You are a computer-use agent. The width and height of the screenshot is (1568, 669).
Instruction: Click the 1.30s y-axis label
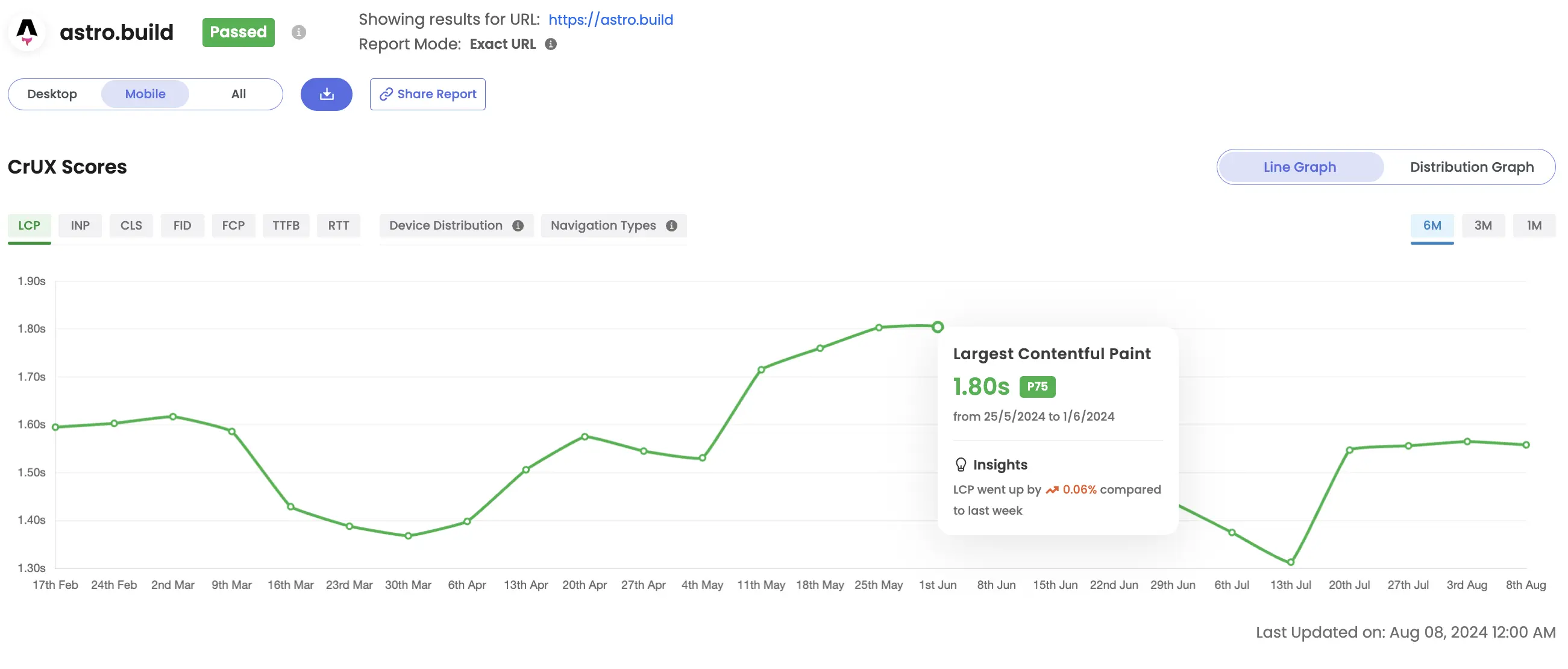point(32,568)
